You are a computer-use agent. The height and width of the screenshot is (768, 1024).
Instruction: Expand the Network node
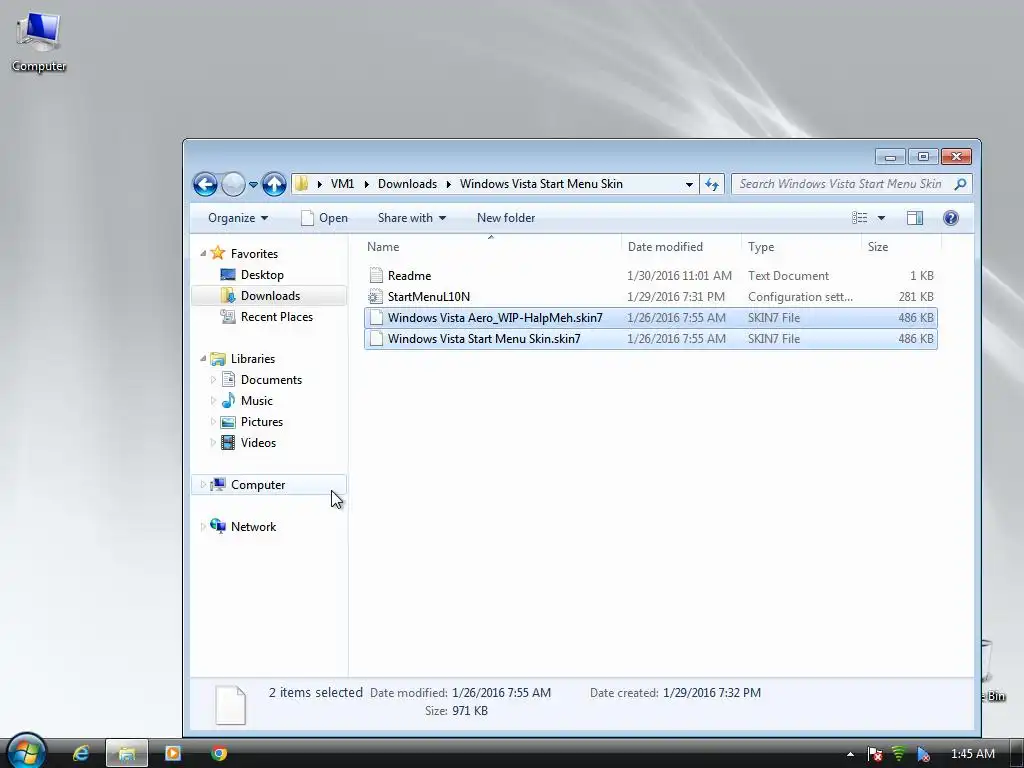pyautogui.click(x=203, y=526)
